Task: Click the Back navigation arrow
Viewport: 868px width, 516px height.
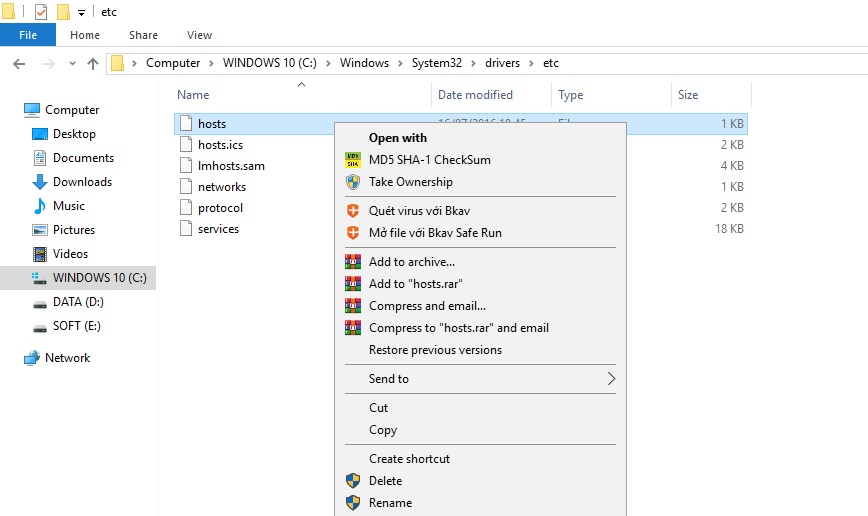Action: click(19, 64)
